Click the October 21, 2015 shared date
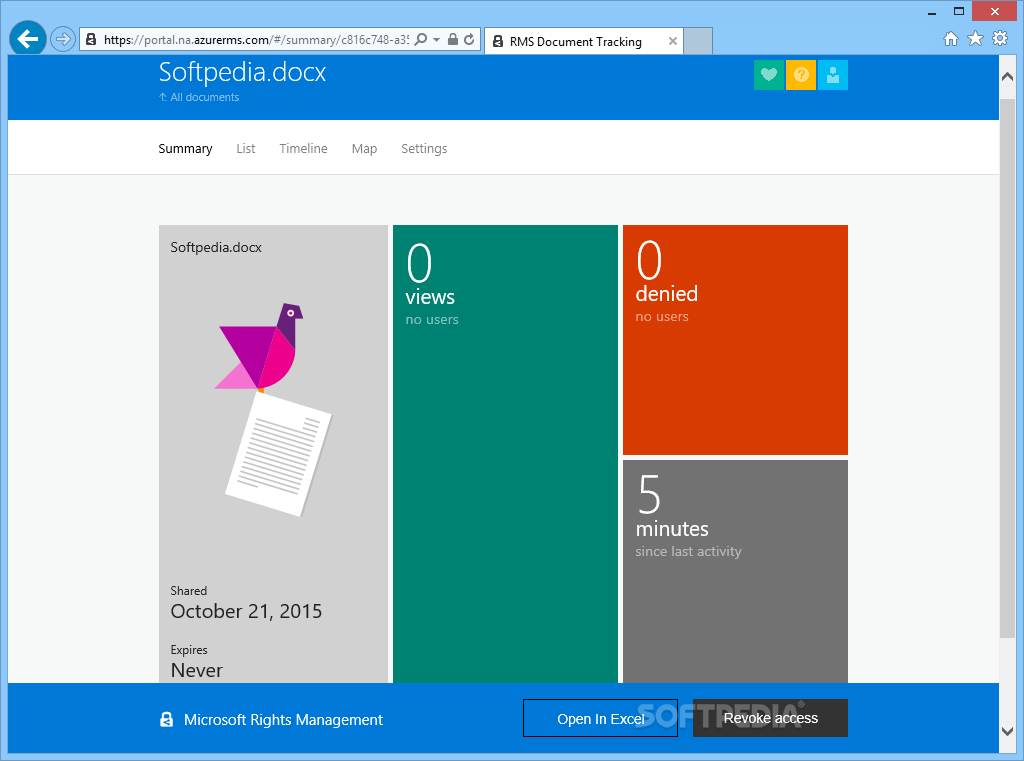 click(246, 611)
